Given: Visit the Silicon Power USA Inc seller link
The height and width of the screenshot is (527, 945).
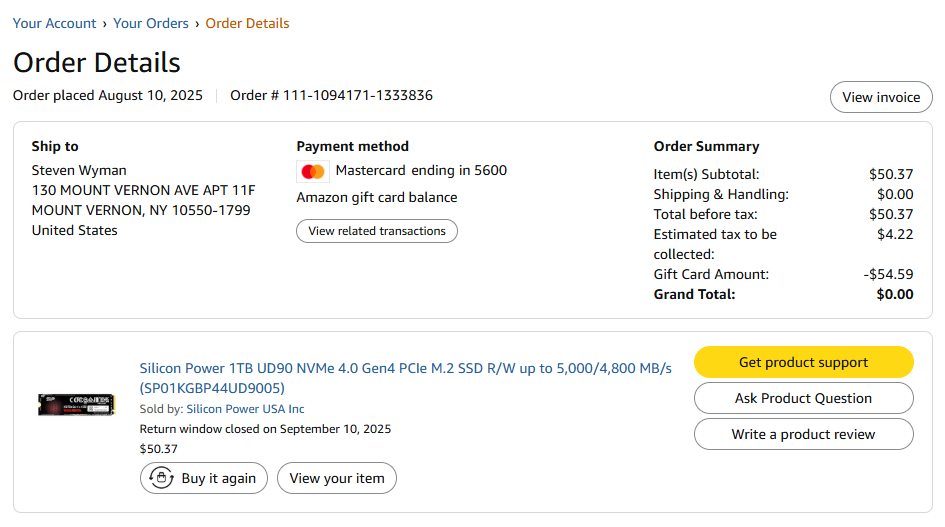Looking at the screenshot, I should [245, 409].
